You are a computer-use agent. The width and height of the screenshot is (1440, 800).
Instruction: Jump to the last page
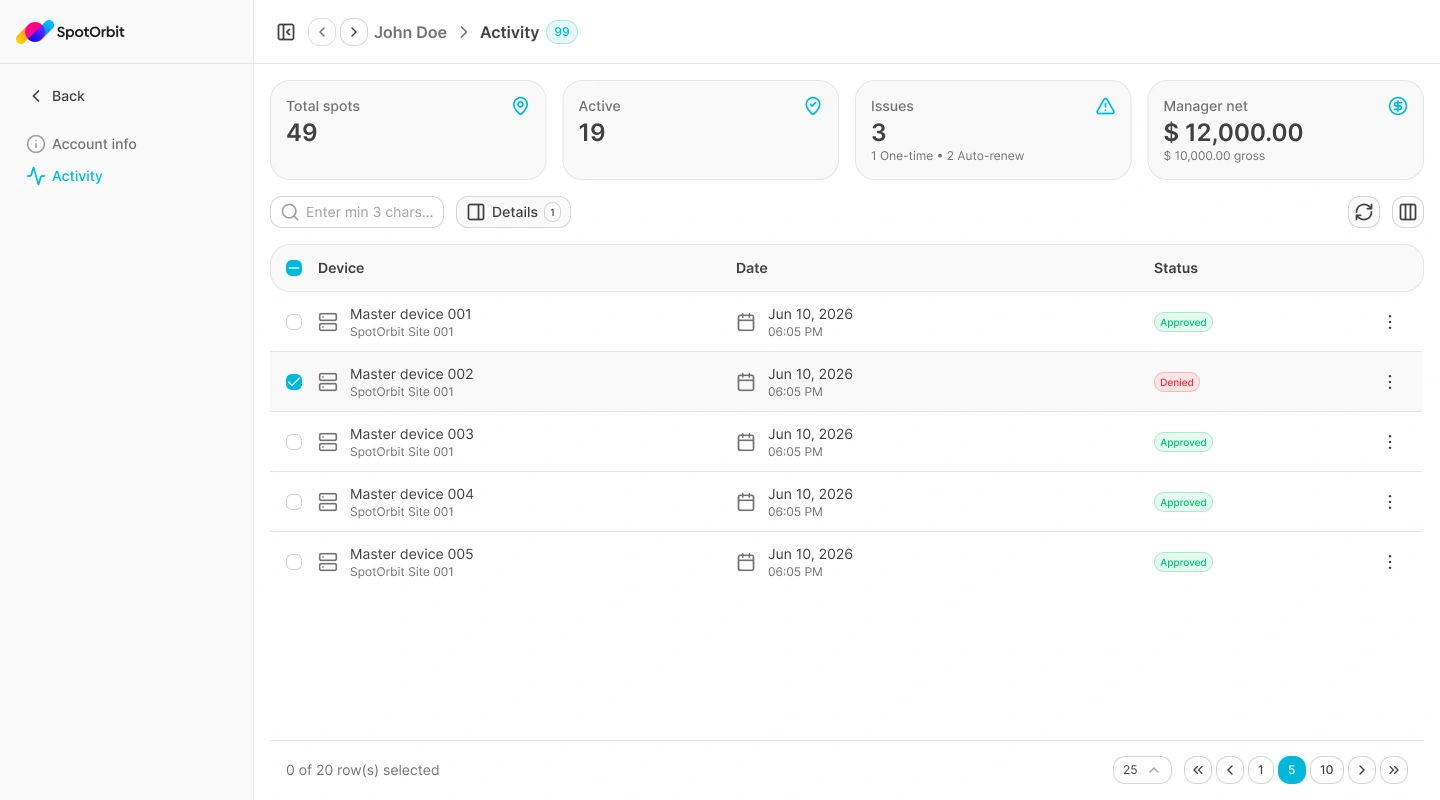click(x=1394, y=770)
